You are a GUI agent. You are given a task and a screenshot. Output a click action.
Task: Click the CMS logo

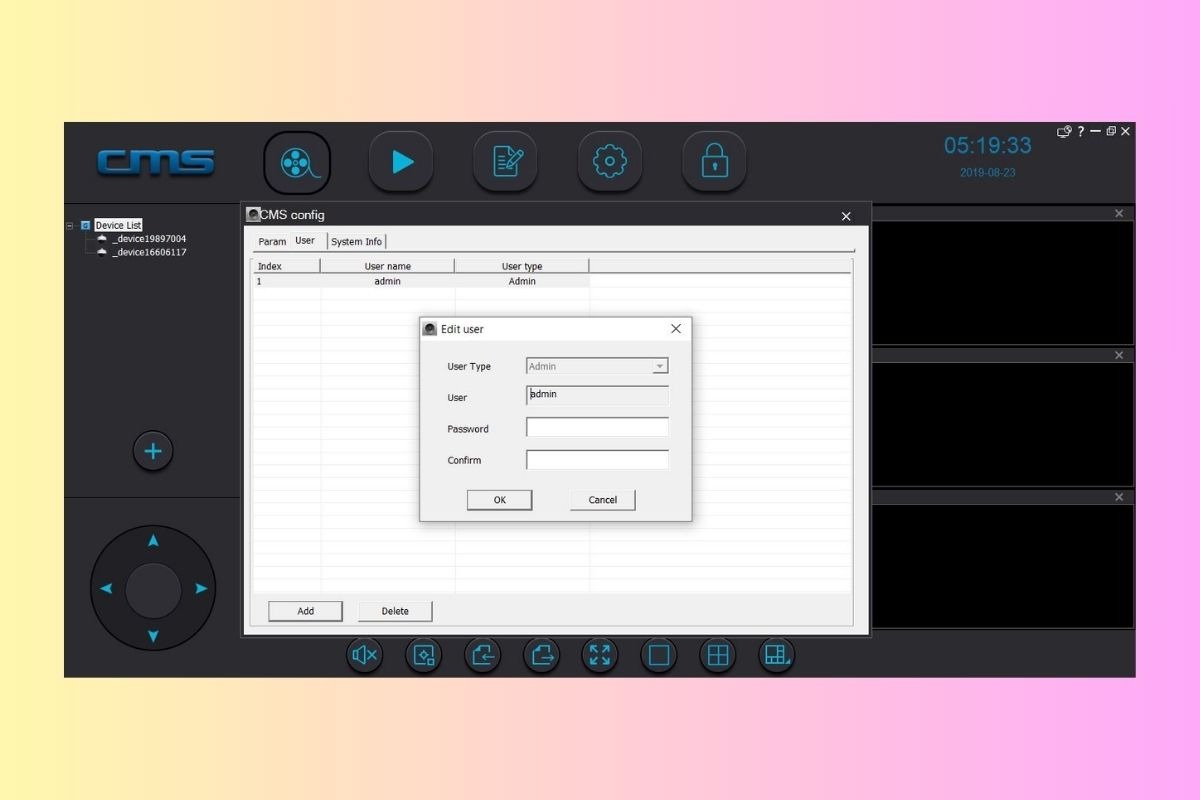(156, 162)
